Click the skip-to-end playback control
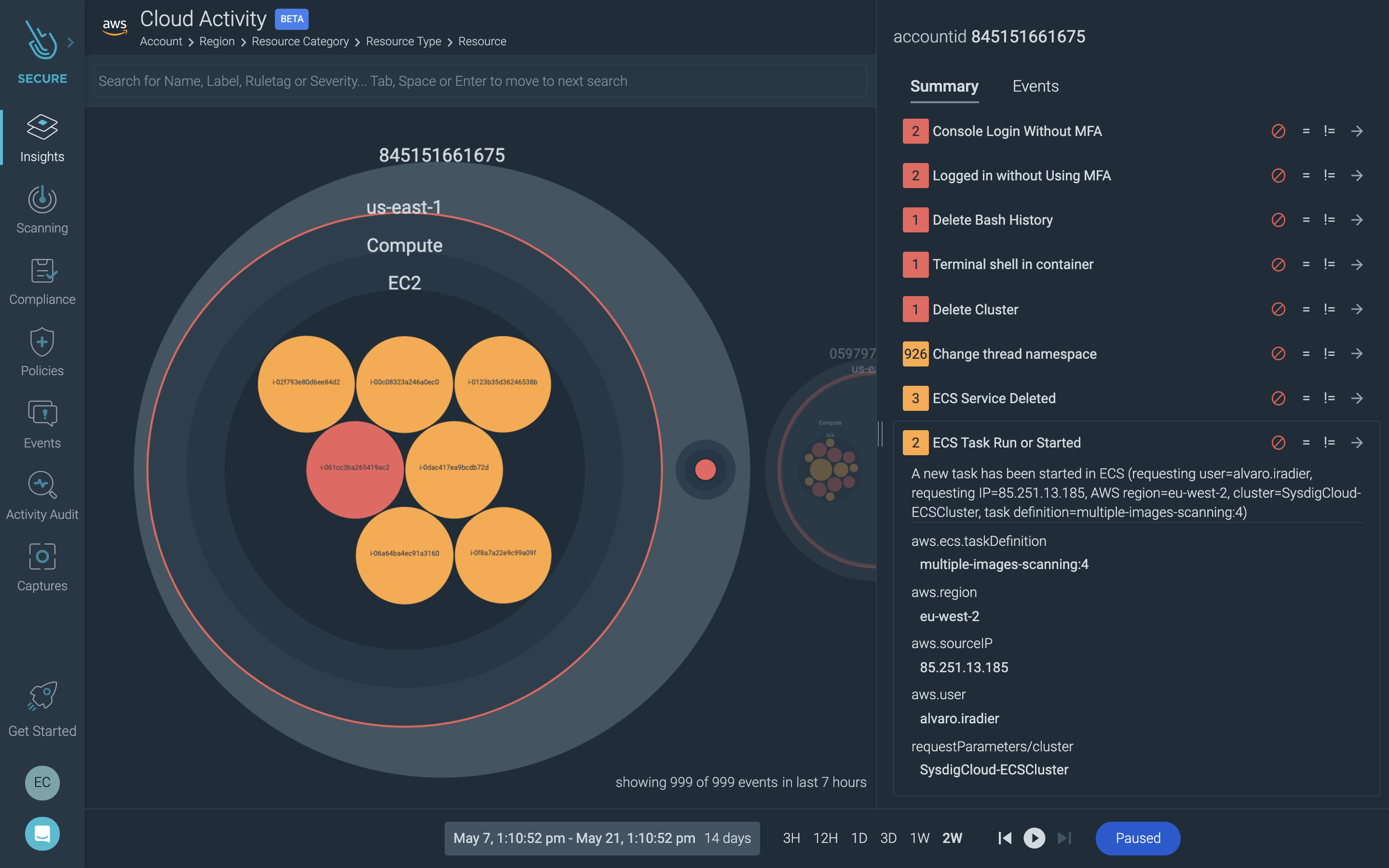Screen dimensions: 1389x868 click(x=1064, y=838)
